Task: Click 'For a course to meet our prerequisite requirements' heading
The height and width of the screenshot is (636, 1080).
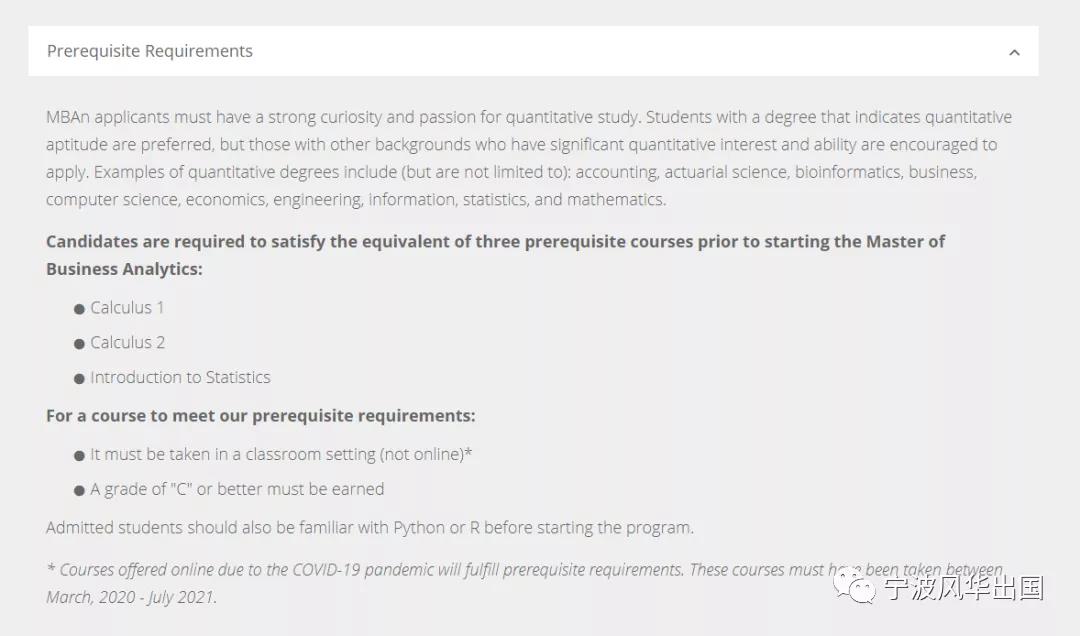Action: tap(260, 416)
